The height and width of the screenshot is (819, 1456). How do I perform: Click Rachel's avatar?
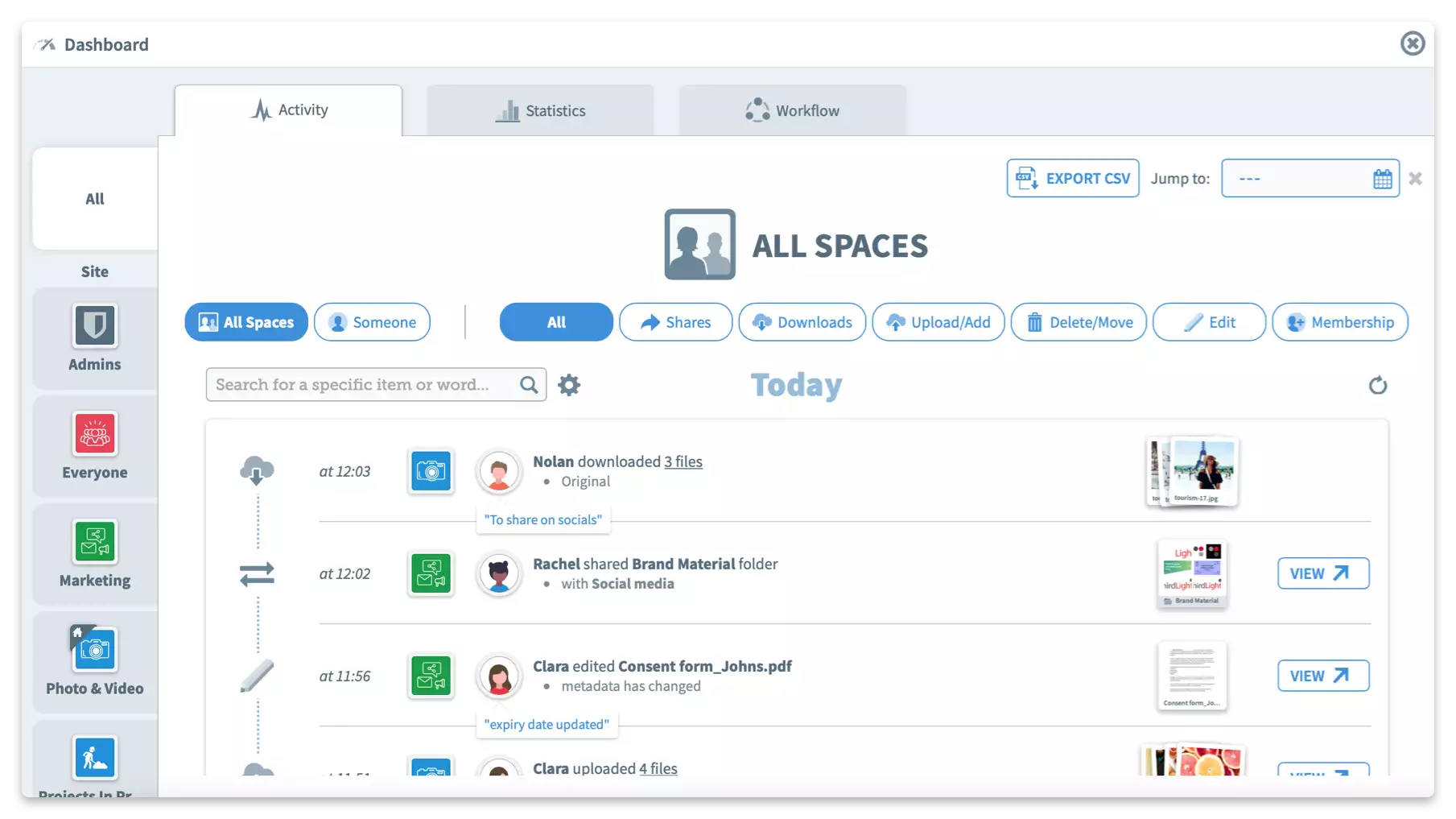coord(498,573)
